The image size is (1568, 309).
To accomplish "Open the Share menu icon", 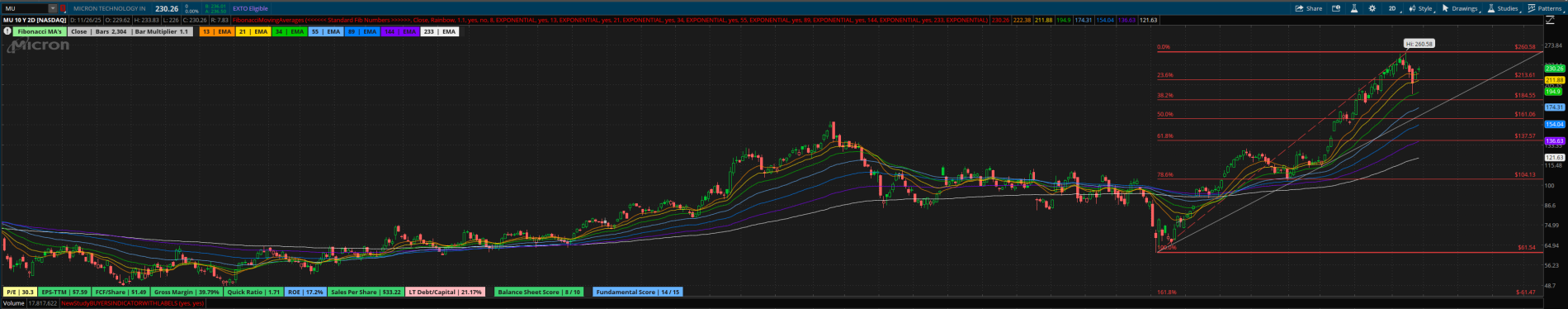I will click(x=1308, y=8).
